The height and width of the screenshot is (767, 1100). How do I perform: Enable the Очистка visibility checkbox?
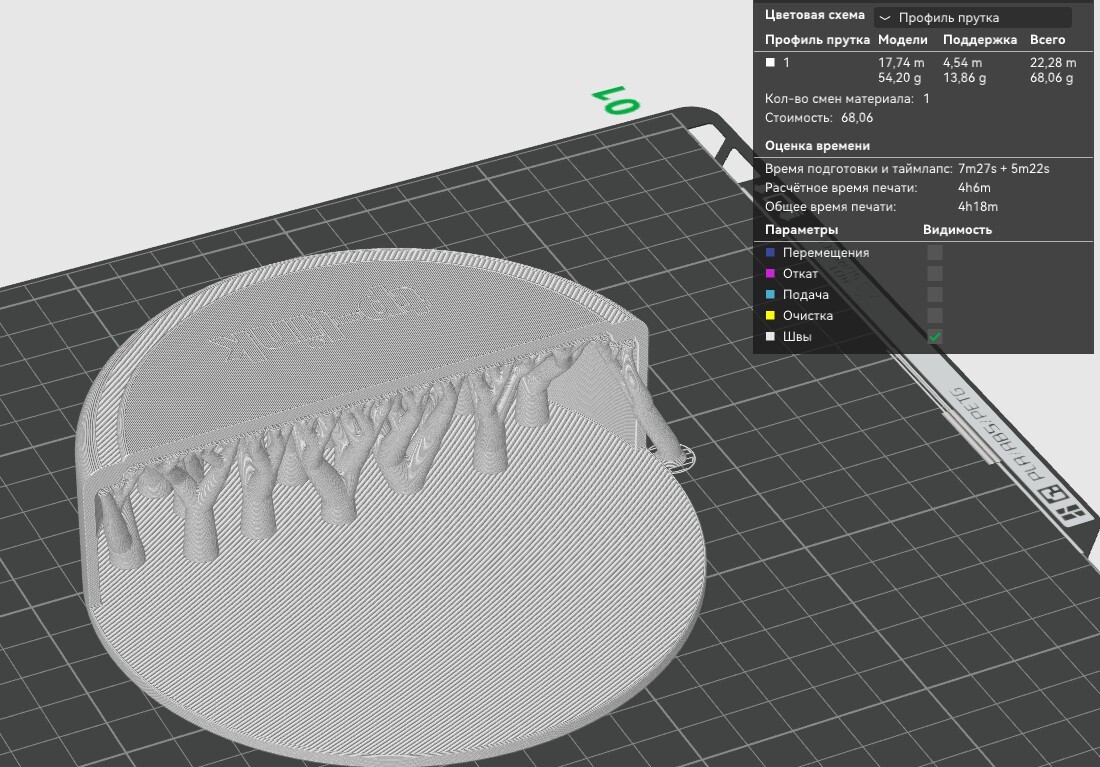tap(935, 316)
